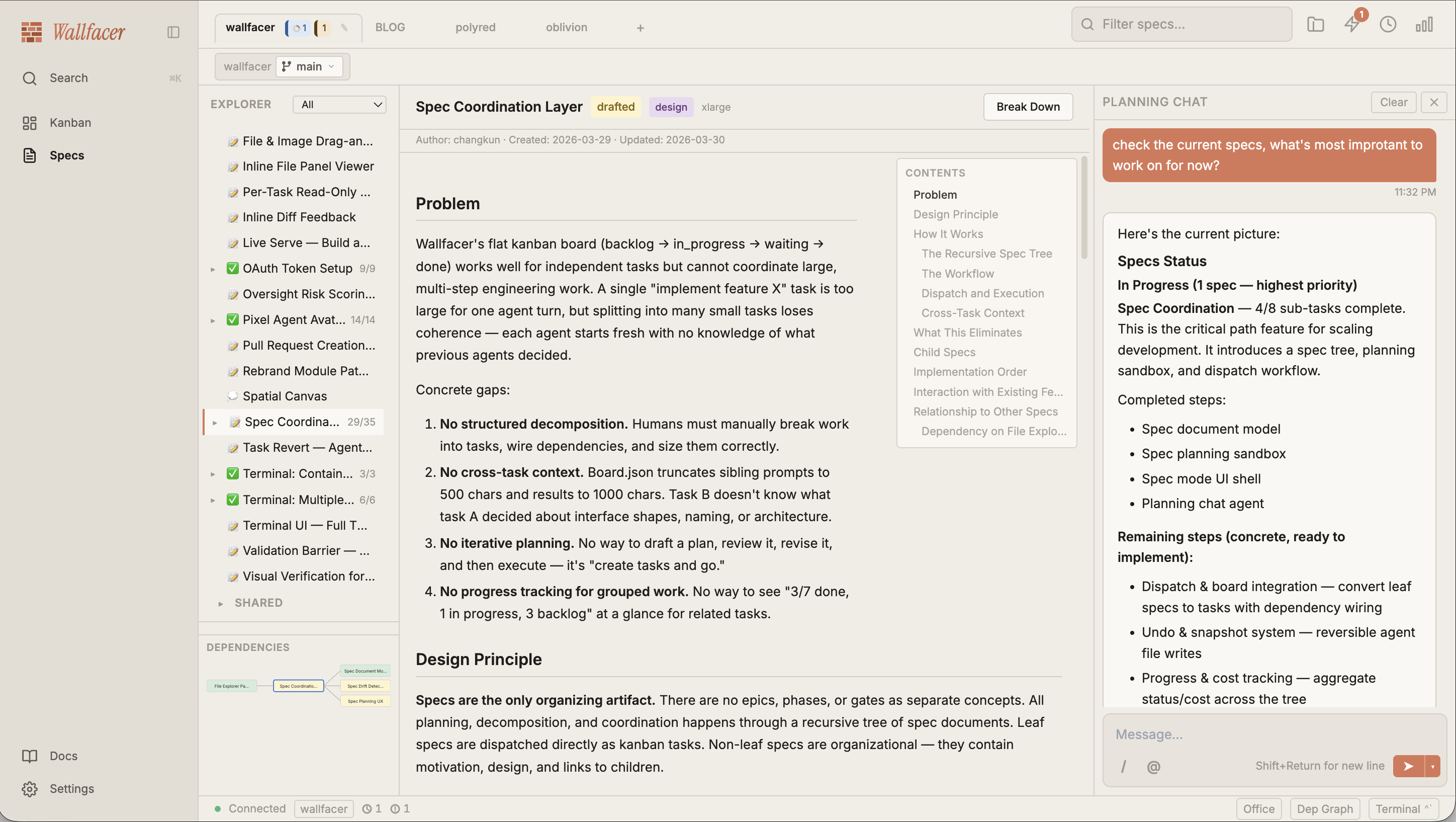Image resolution: width=1456 pixels, height=822 pixels.
Task: Close the Planning Chat panel
Action: click(1434, 103)
